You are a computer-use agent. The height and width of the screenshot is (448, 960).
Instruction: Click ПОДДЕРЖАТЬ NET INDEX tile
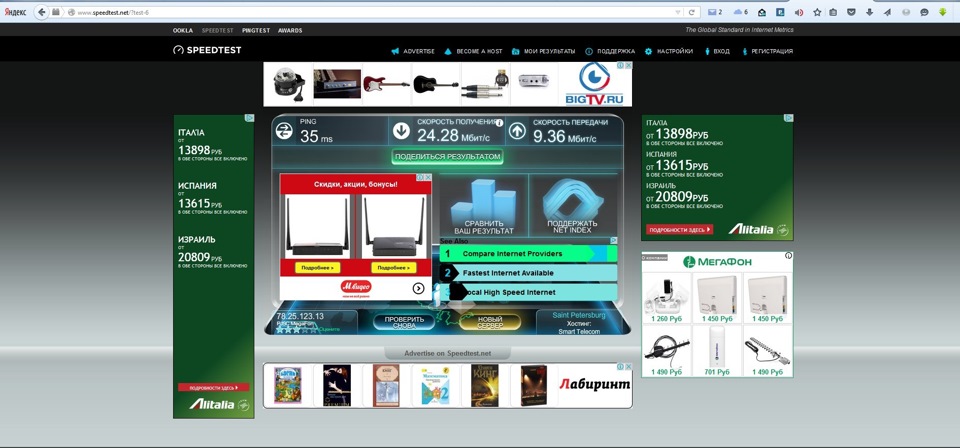[x=572, y=206]
